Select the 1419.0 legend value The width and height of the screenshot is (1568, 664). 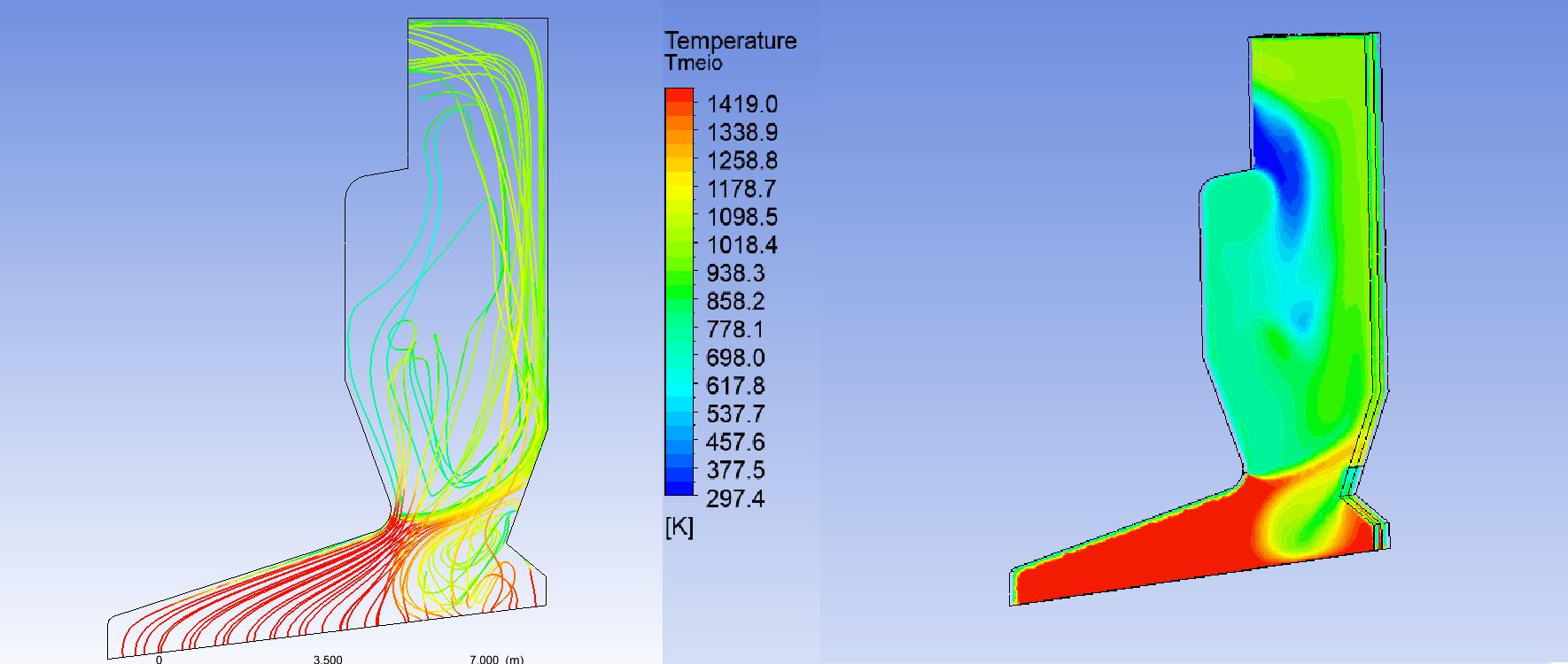742,104
